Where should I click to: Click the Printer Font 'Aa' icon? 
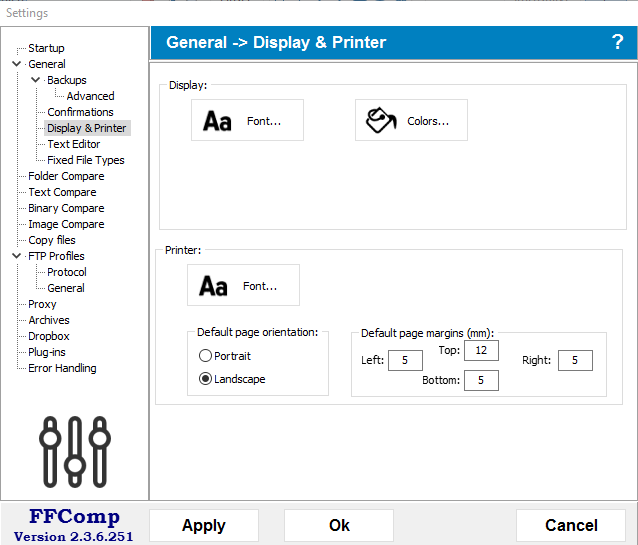pyautogui.click(x=213, y=286)
